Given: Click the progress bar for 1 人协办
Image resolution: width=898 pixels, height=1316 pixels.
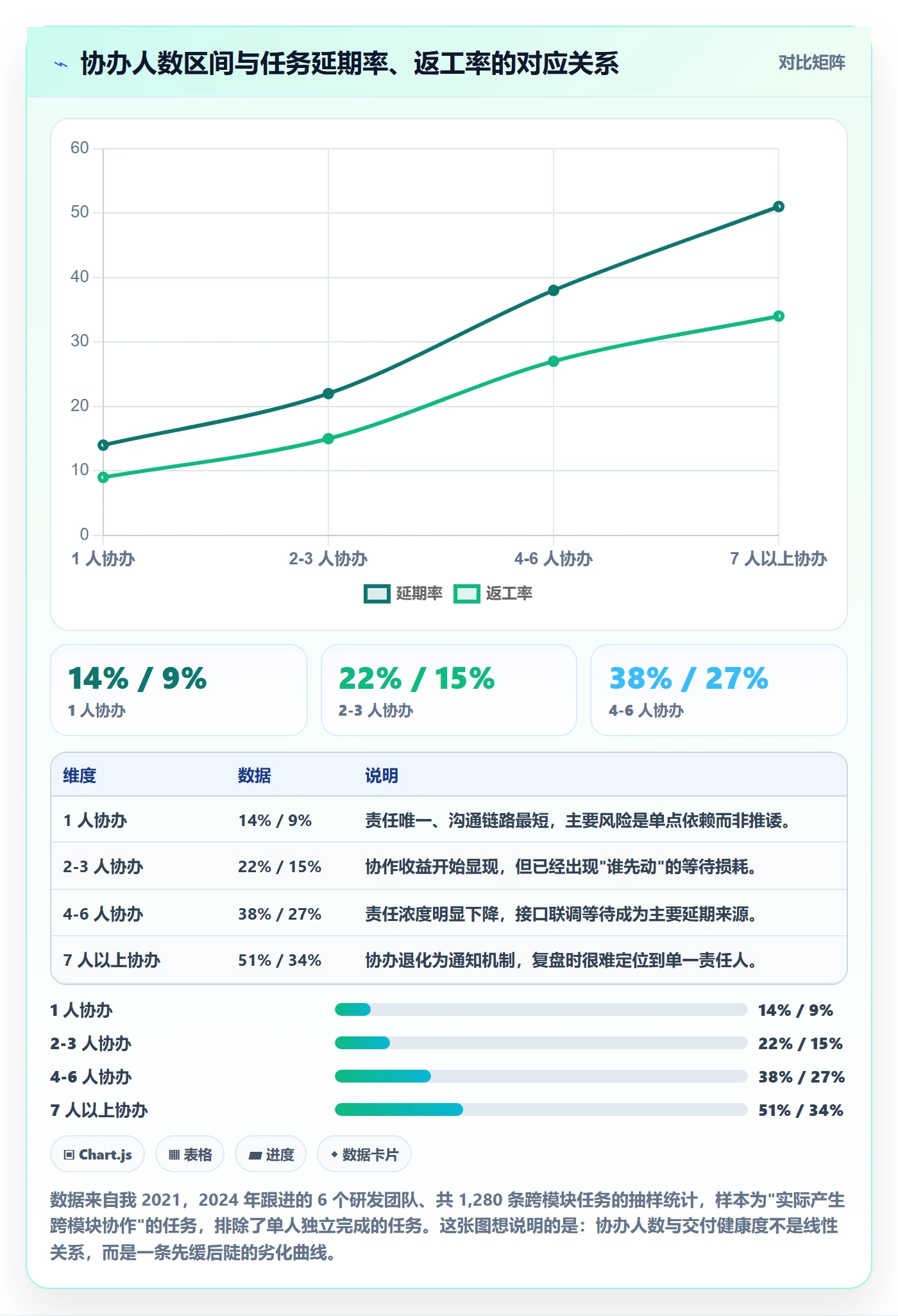Looking at the screenshot, I should pyautogui.click(x=541, y=1009).
